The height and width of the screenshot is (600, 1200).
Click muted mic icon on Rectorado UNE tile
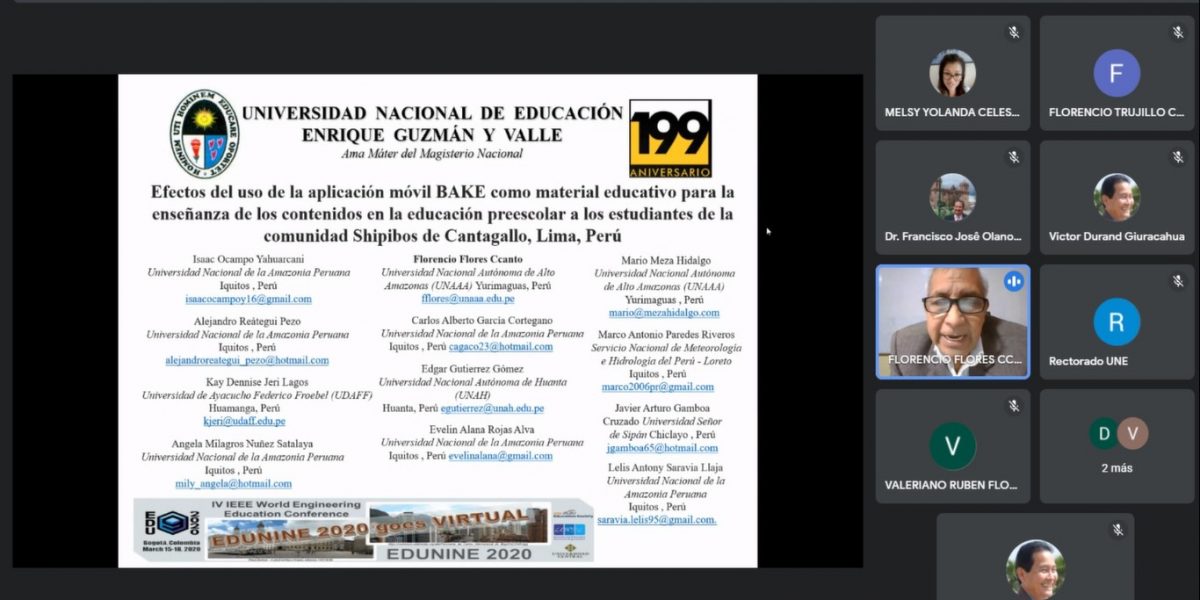(1177, 281)
